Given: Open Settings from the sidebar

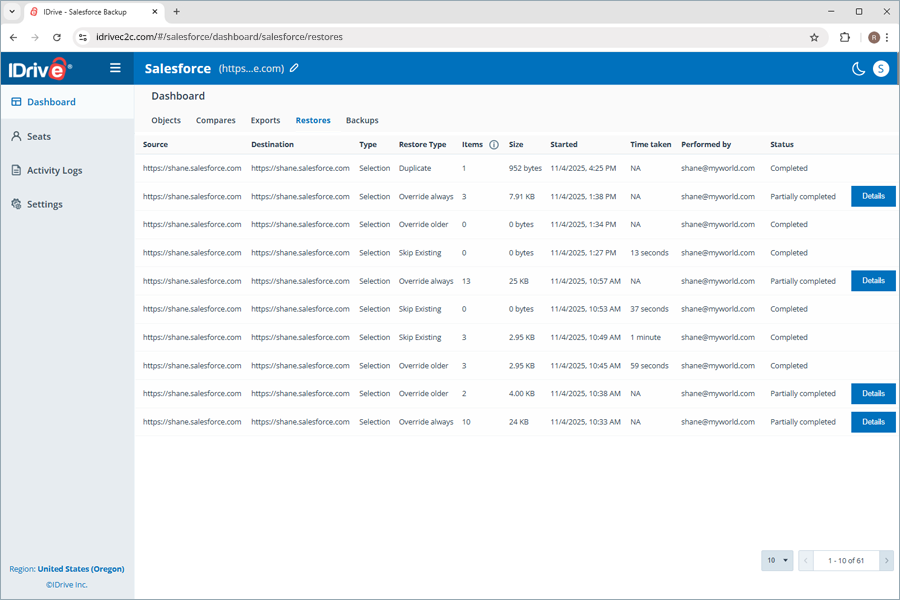Looking at the screenshot, I should 44,204.
